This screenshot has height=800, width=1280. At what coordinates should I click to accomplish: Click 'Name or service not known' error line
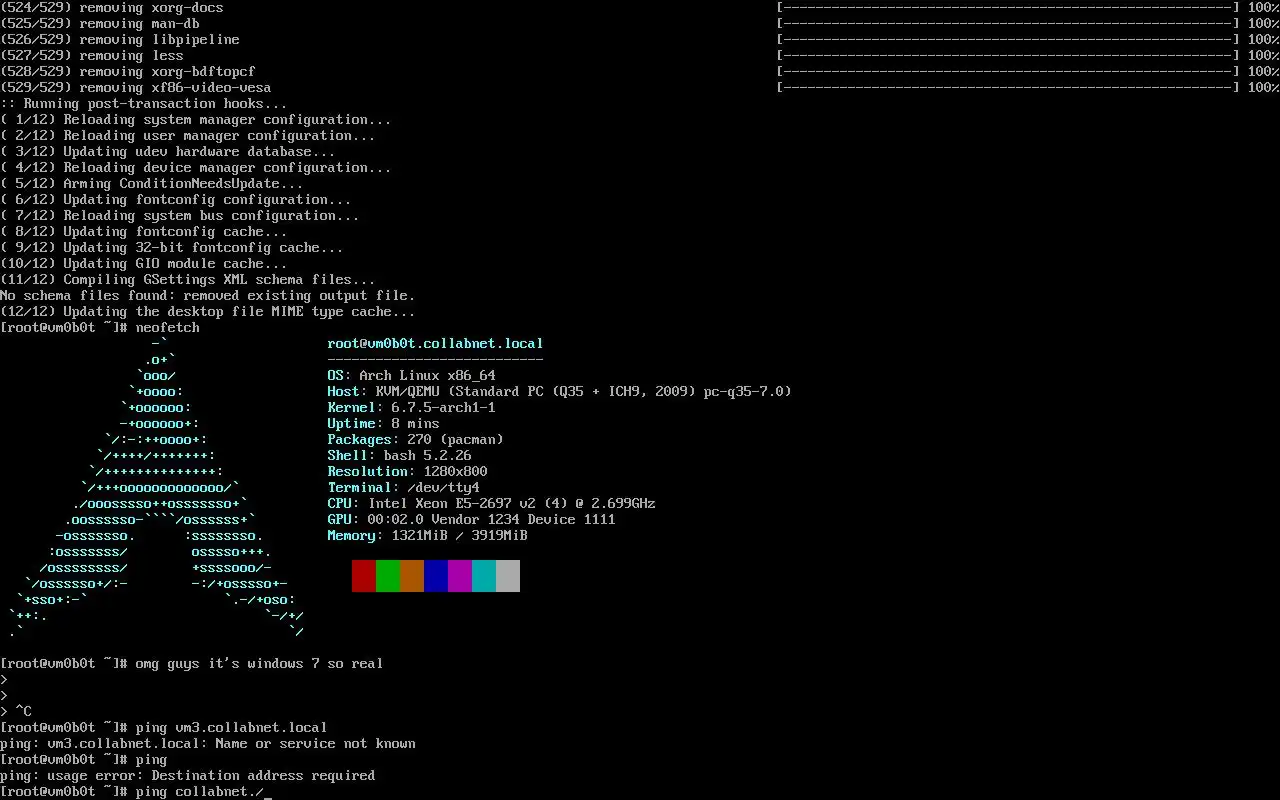pyautogui.click(x=208, y=744)
